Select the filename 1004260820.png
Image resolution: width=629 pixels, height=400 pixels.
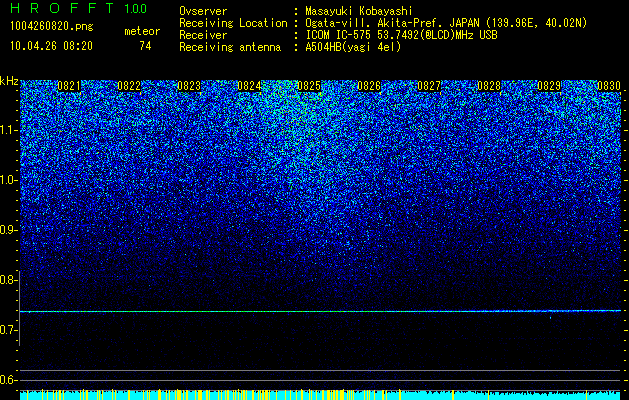click(52, 26)
